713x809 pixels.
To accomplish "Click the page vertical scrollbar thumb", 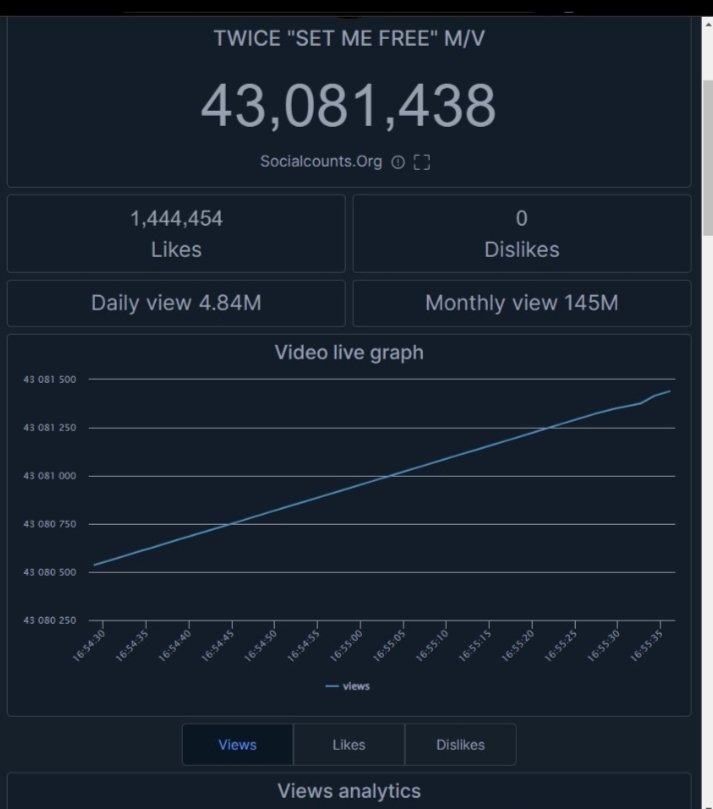I will pos(707,158).
